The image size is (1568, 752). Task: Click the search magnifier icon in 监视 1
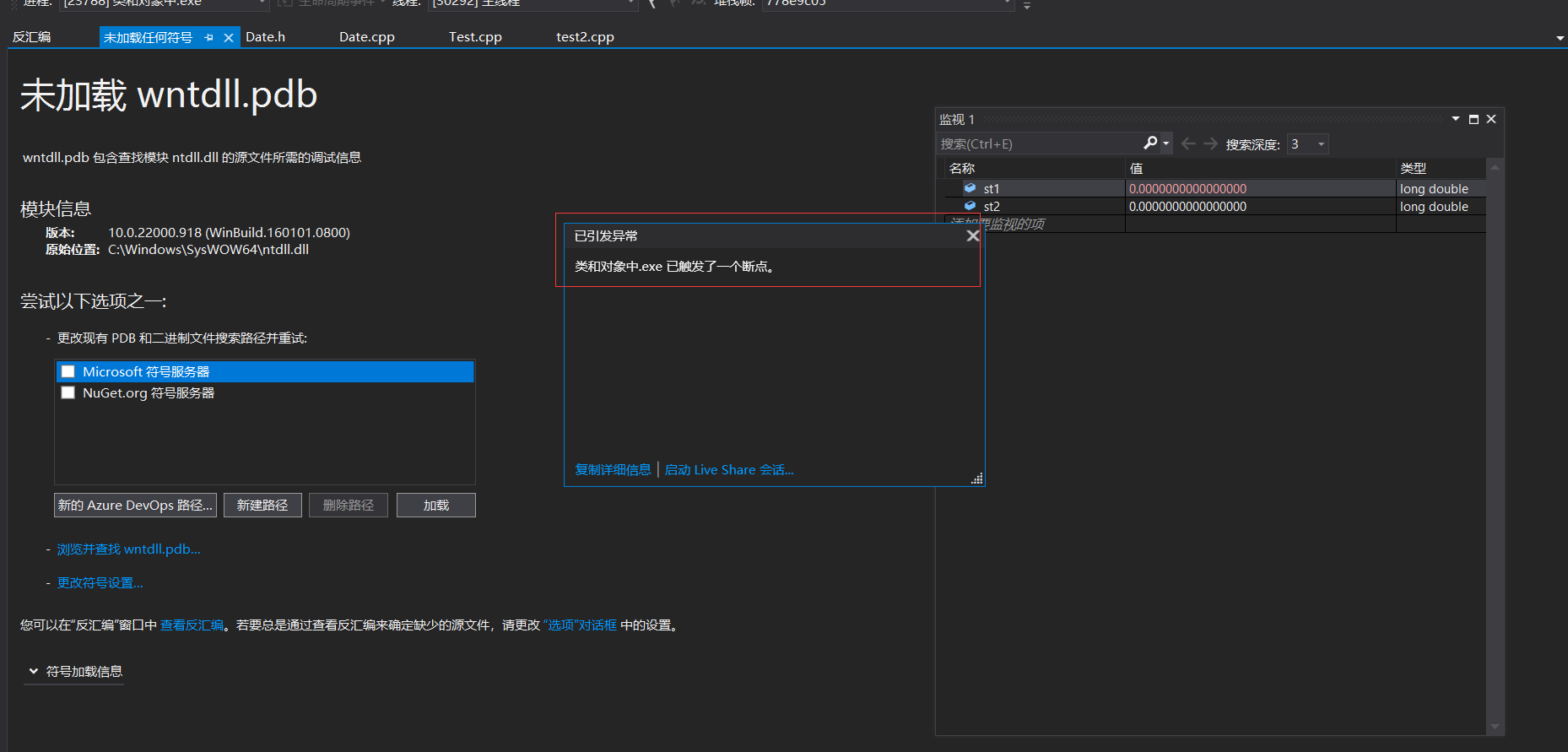[1150, 143]
